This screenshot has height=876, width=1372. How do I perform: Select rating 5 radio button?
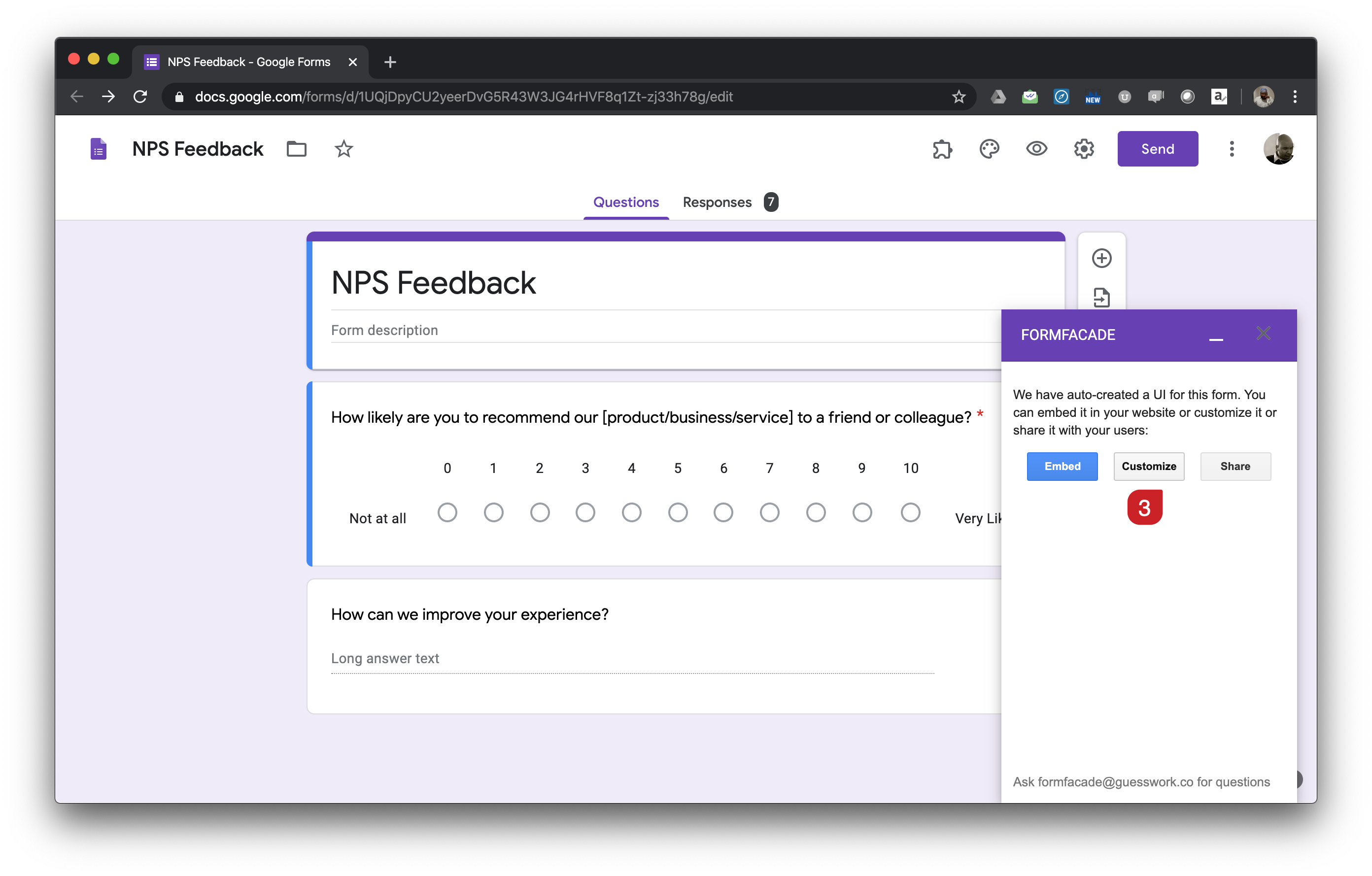(x=678, y=512)
